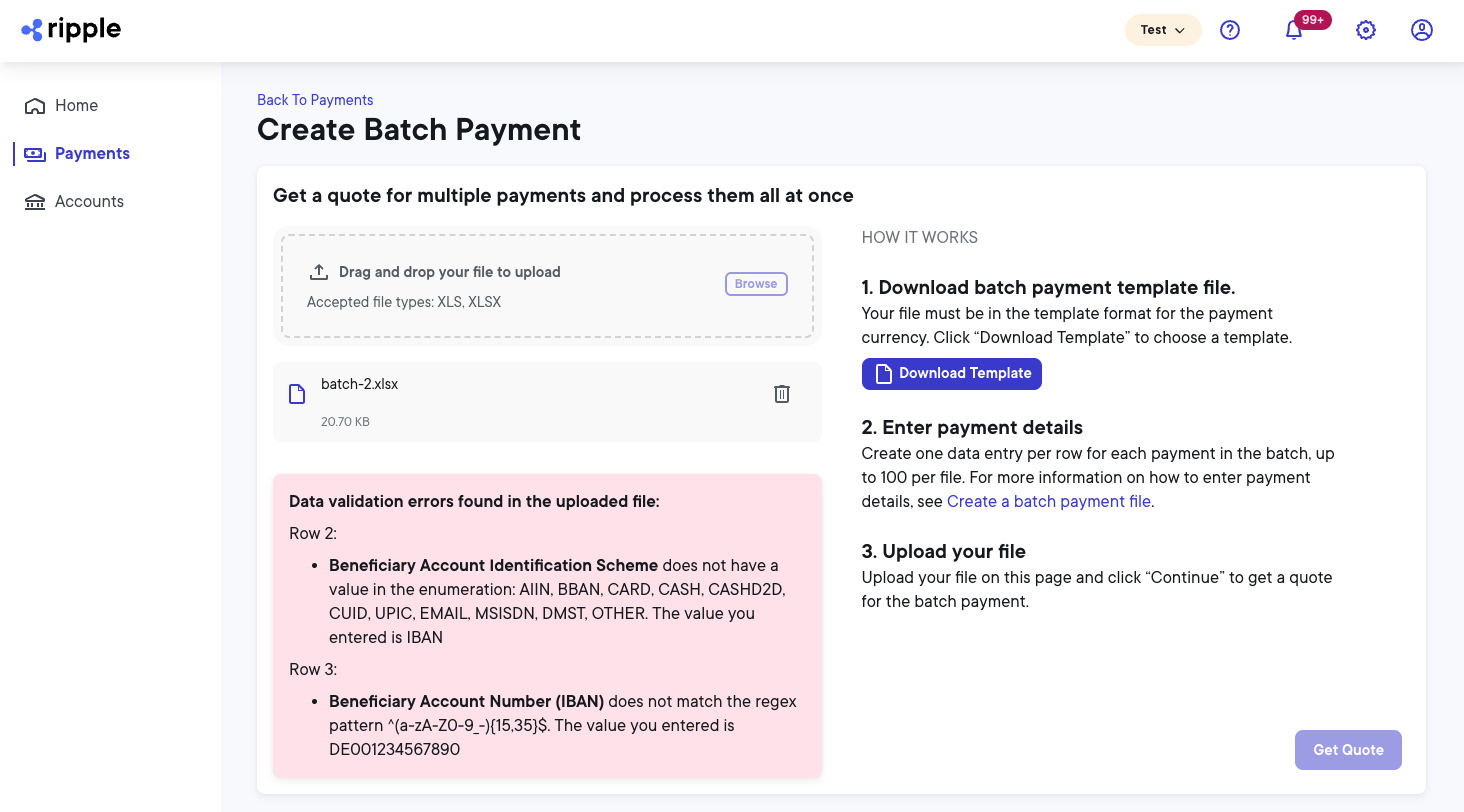Click the upload arrow icon in drop zone
The width and height of the screenshot is (1464, 812).
[x=319, y=270]
